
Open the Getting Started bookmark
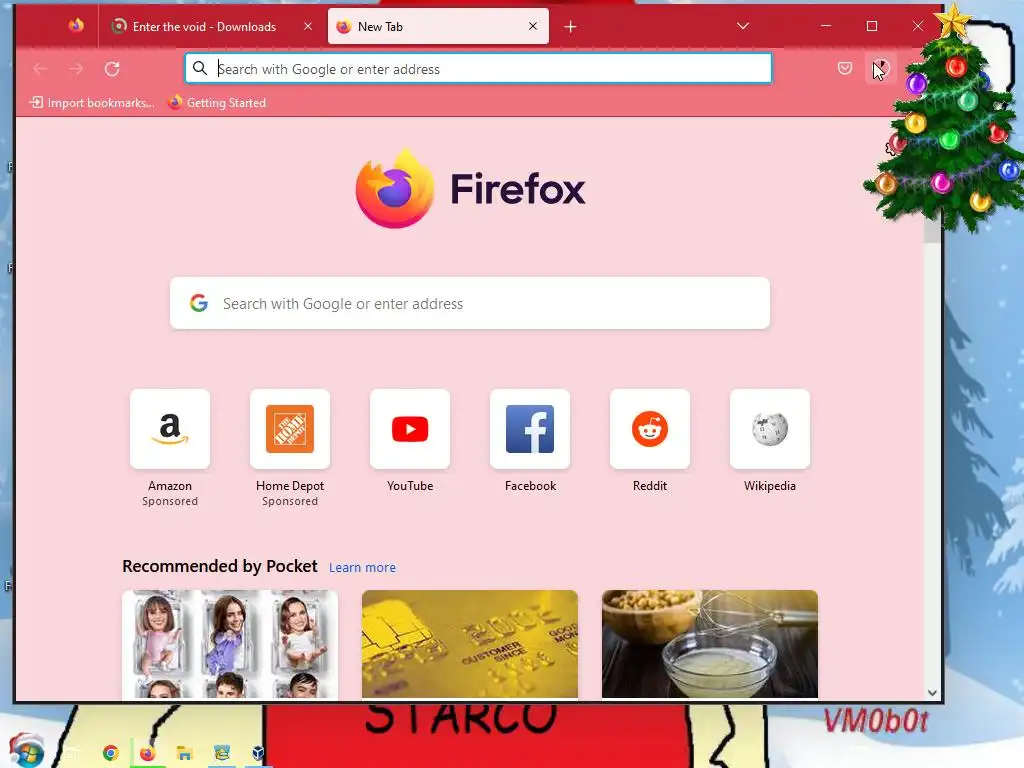pos(217,103)
